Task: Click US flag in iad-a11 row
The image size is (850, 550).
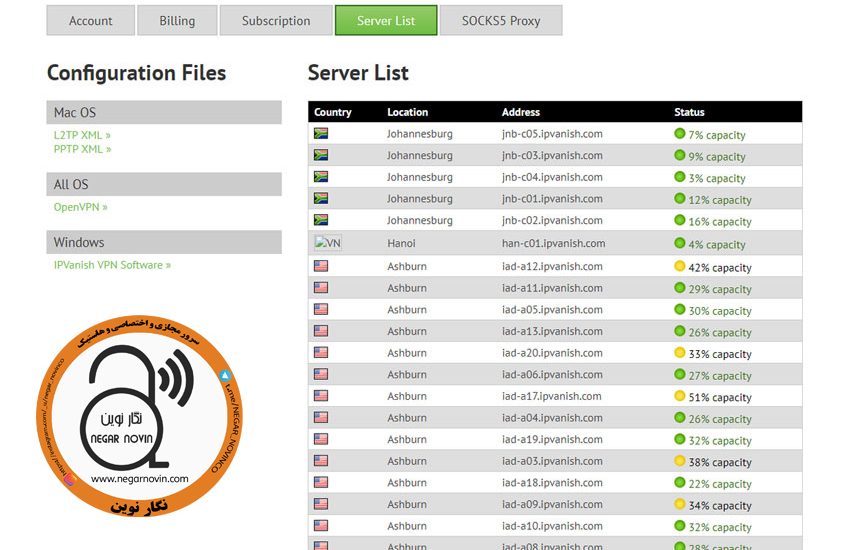Action: (321, 288)
